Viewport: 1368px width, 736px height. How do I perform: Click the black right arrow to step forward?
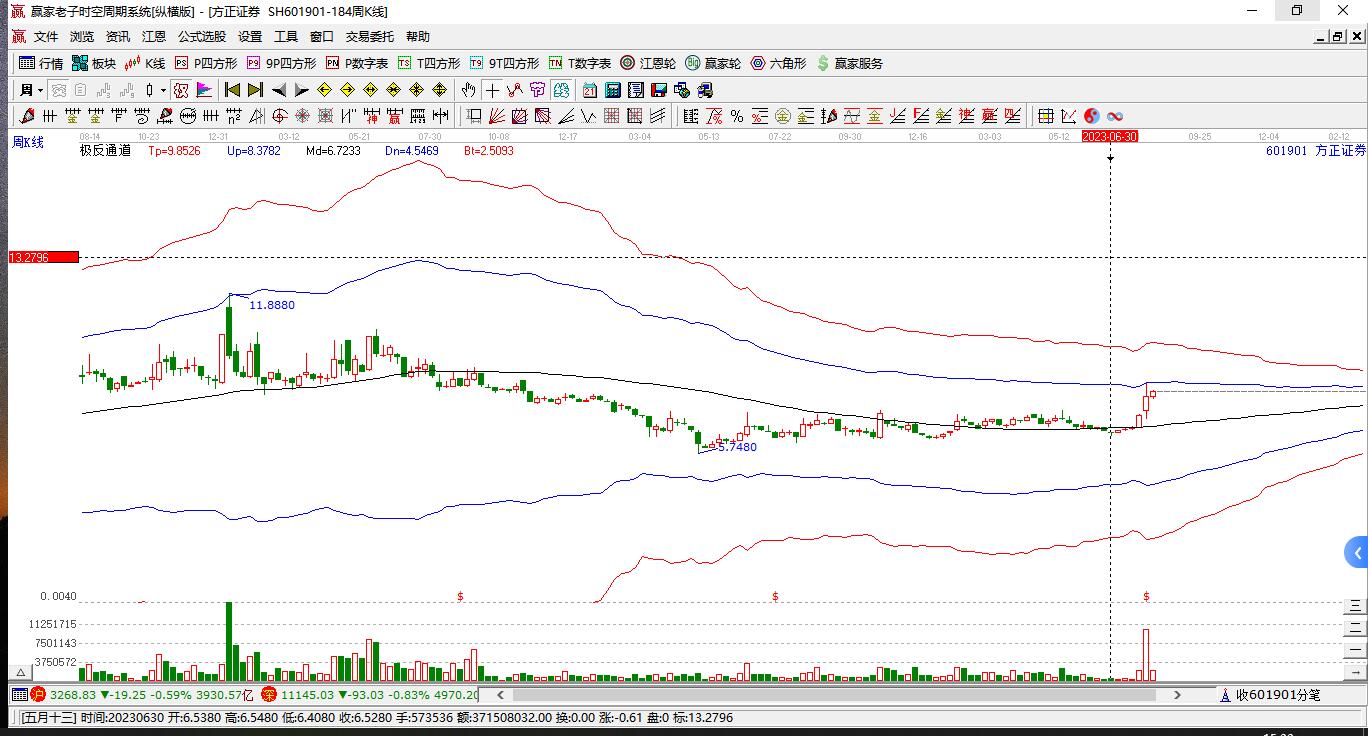(302, 90)
